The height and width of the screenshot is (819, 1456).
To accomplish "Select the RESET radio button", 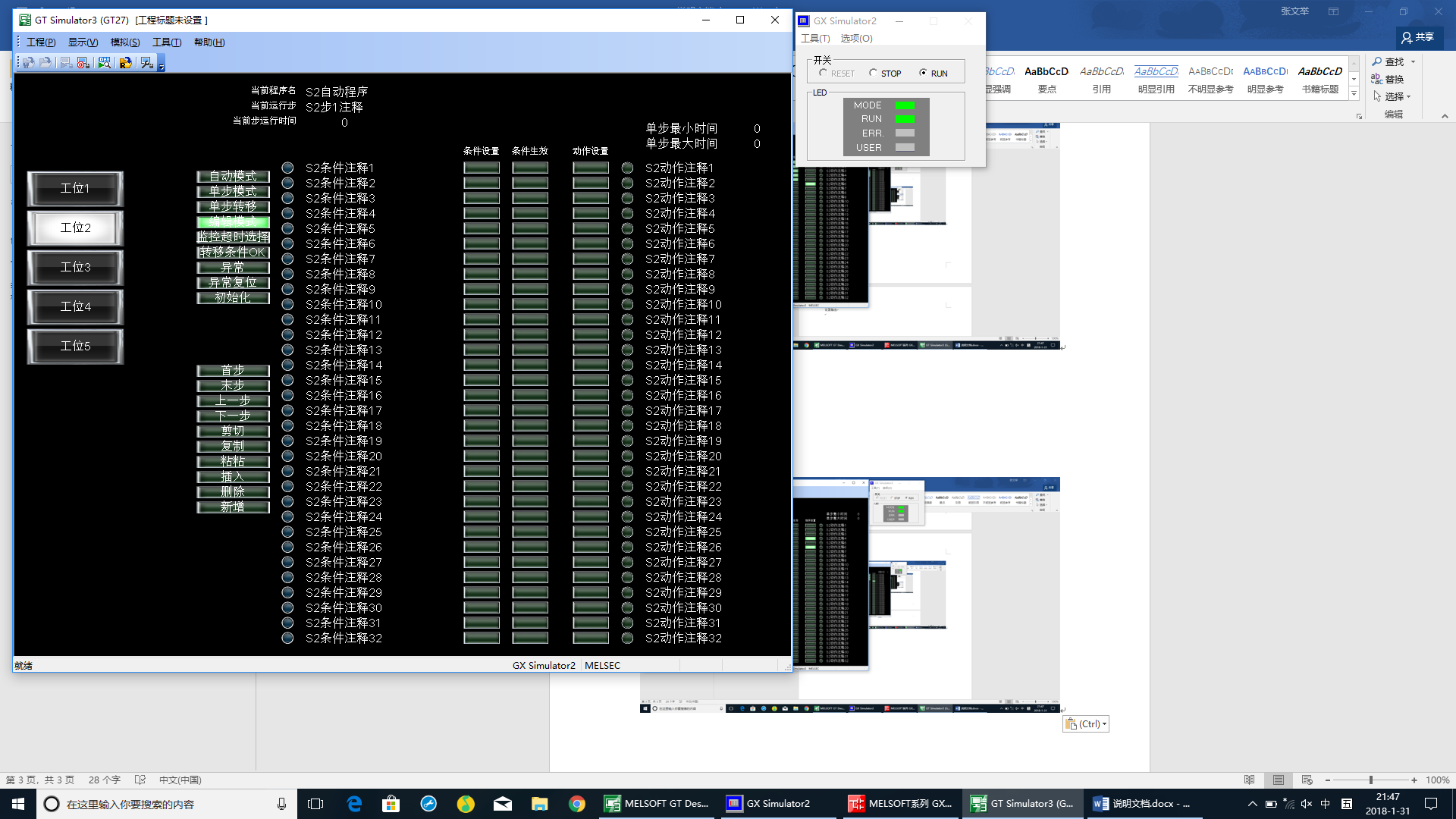I will (824, 74).
